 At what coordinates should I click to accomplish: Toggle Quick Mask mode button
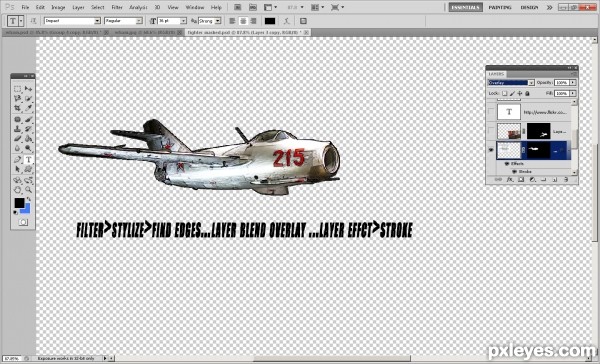coord(23,222)
